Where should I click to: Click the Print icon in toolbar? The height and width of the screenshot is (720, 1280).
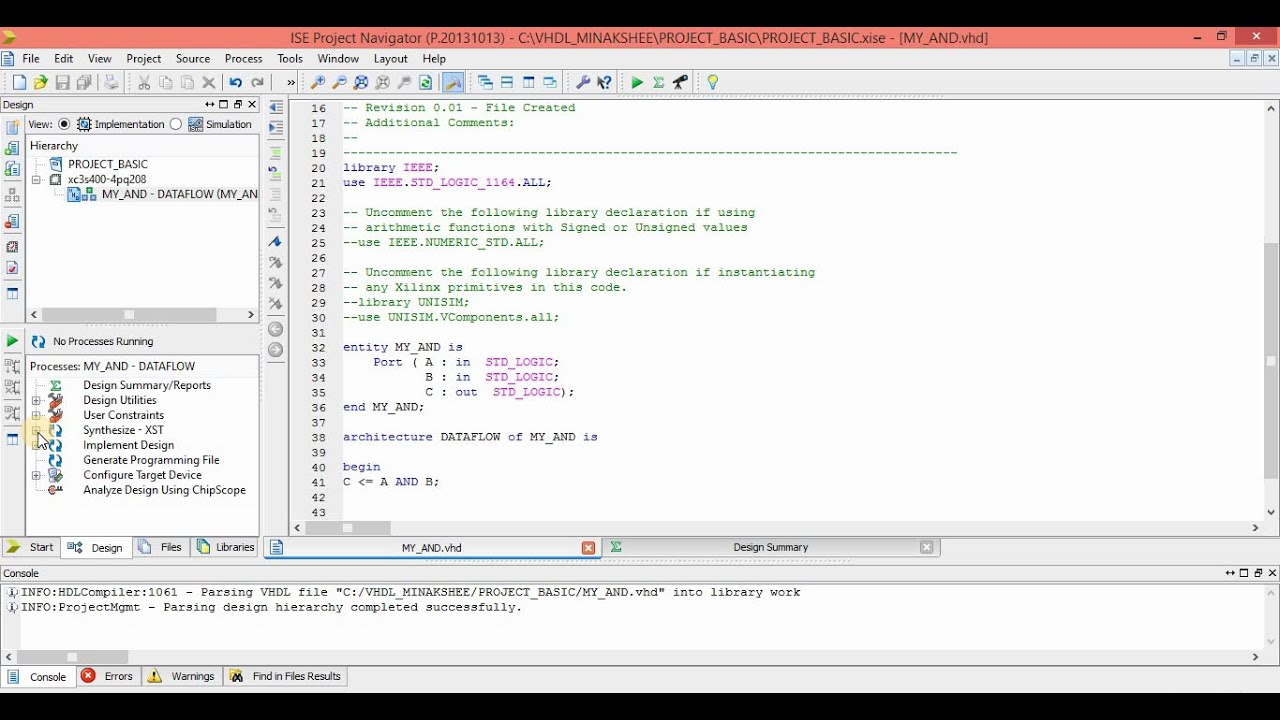[111, 83]
